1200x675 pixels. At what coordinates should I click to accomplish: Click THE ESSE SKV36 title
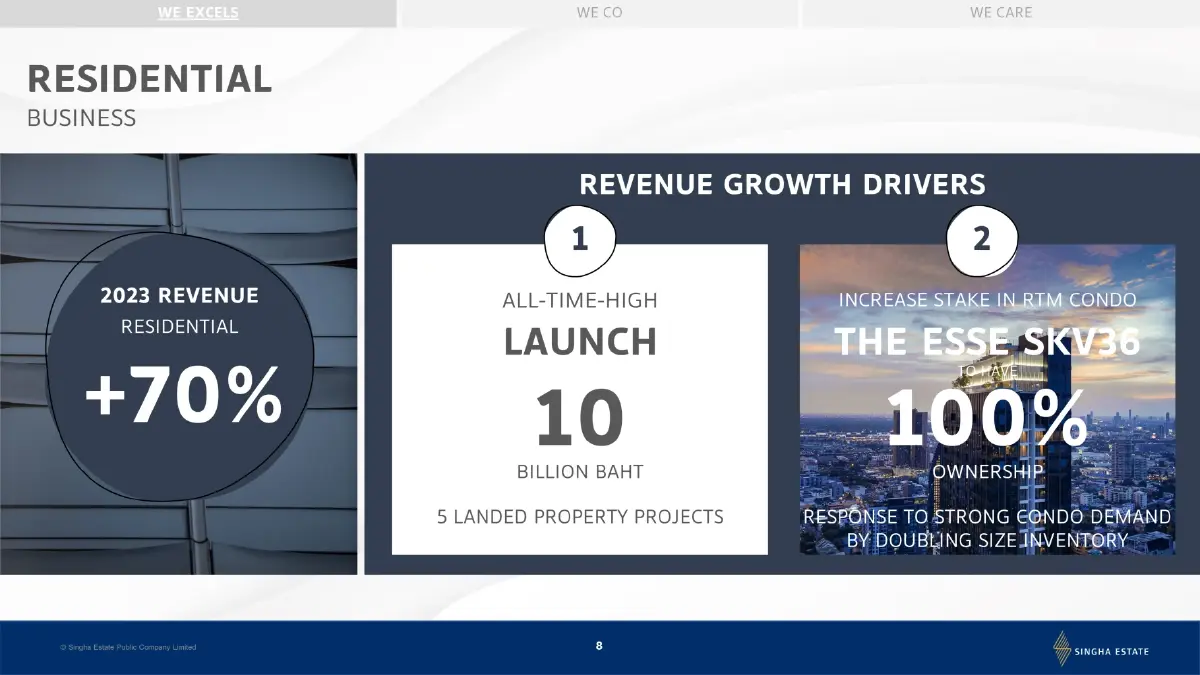[987, 342]
